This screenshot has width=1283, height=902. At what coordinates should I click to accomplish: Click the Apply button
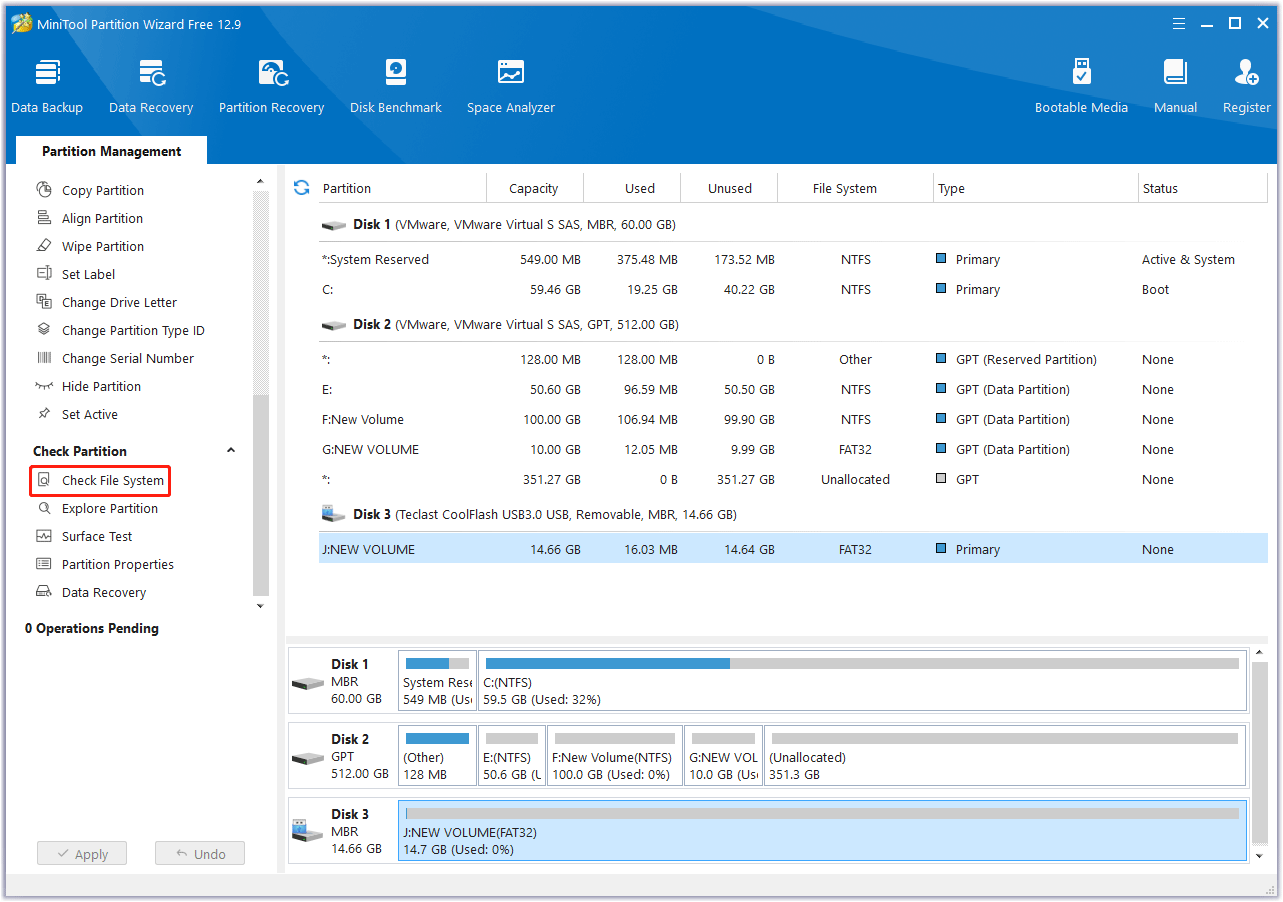click(82, 854)
